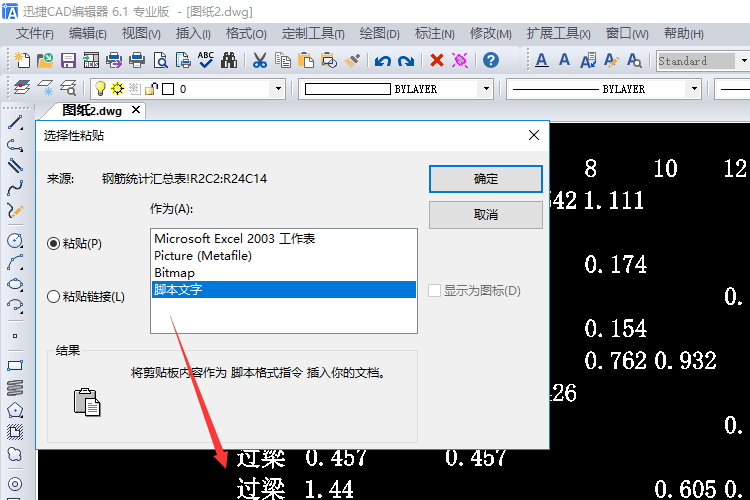
Task: Click the Save icon in the toolbar
Action: [x=68, y=61]
